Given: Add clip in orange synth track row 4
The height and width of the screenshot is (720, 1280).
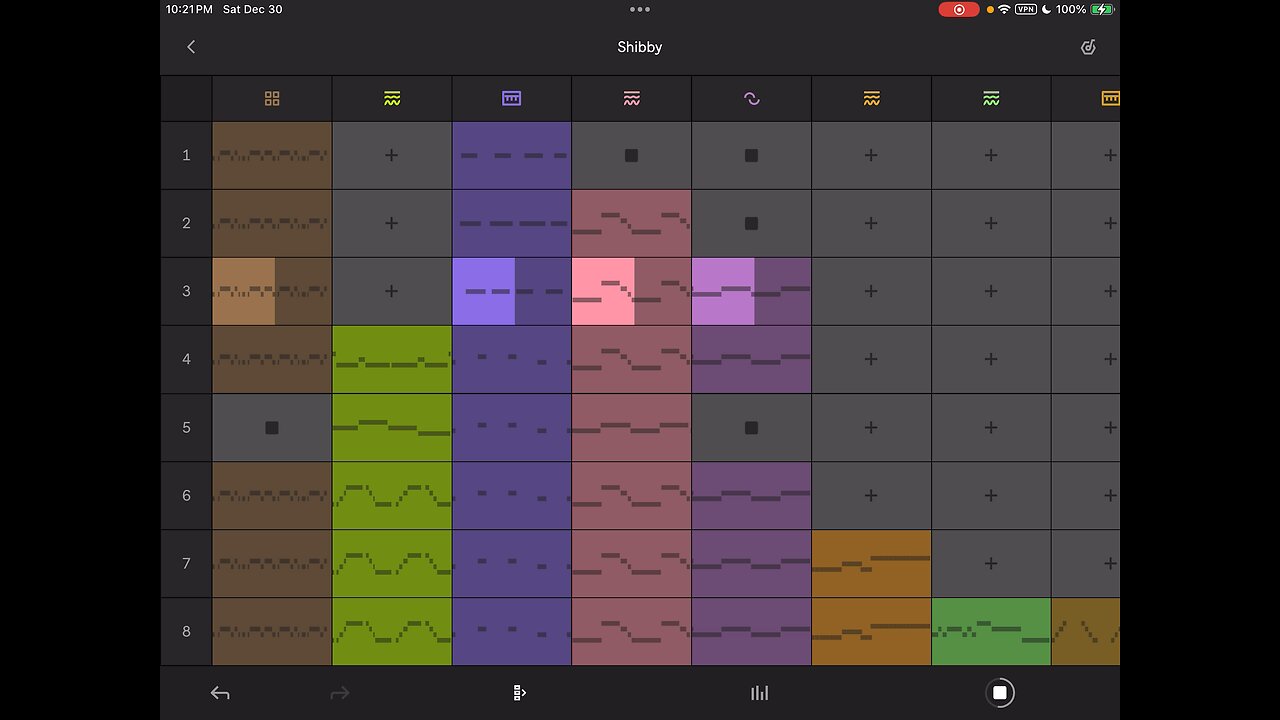Looking at the screenshot, I should tap(872, 359).
